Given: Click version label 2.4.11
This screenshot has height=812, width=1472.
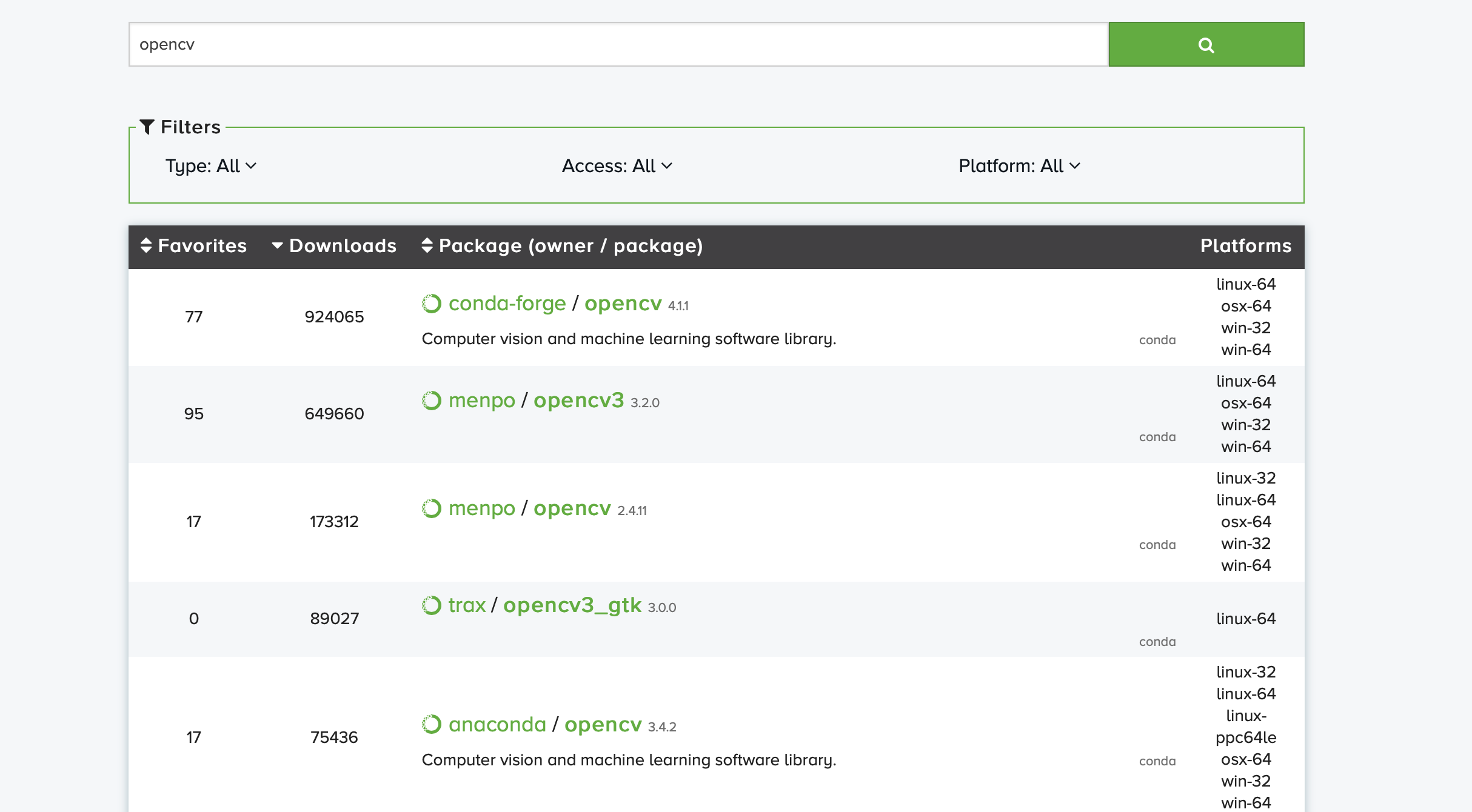Looking at the screenshot, I should pyautogui.click(x=632, y=511).
